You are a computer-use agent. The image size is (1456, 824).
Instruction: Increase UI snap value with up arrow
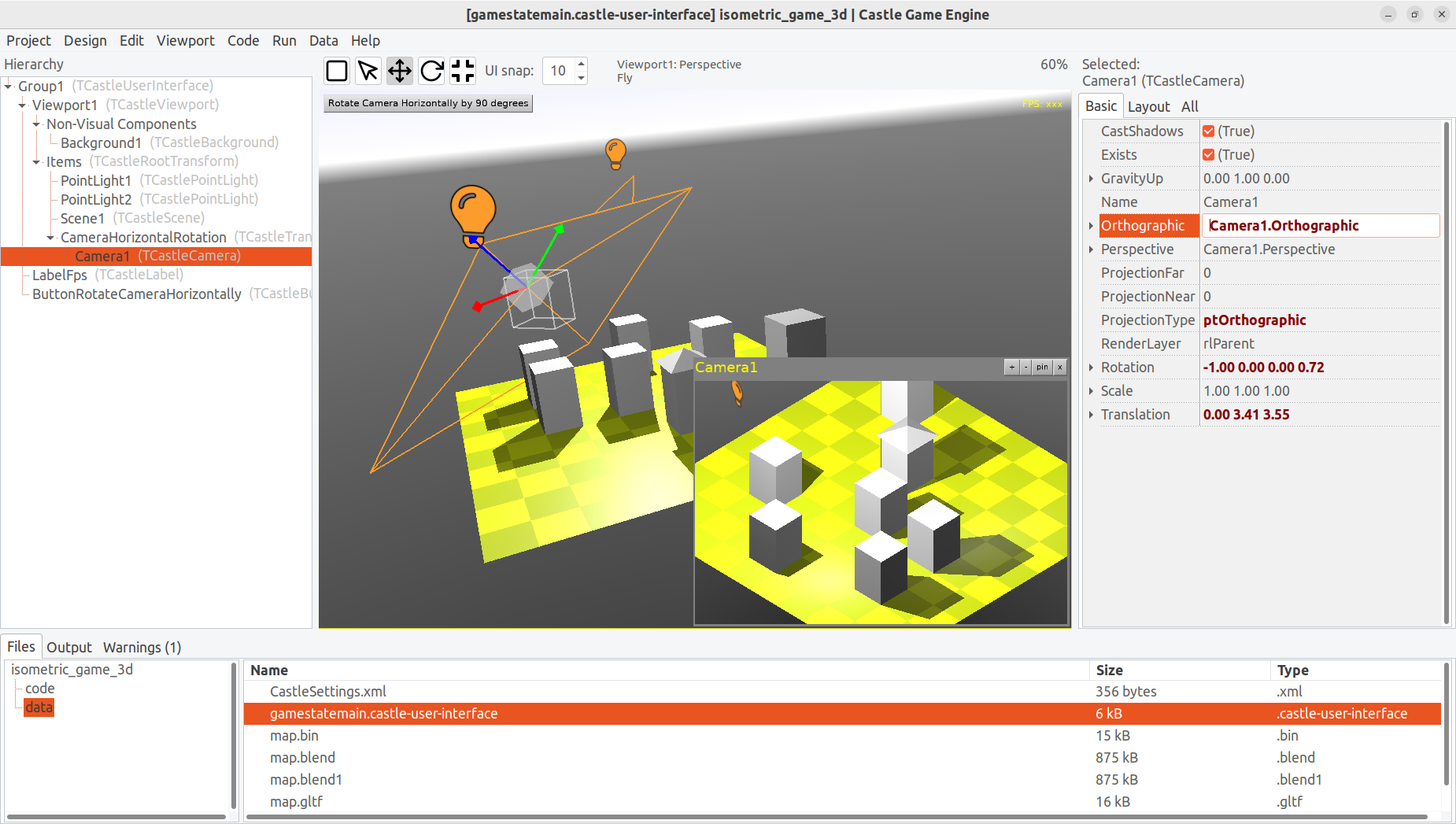[x=581, y=65]
